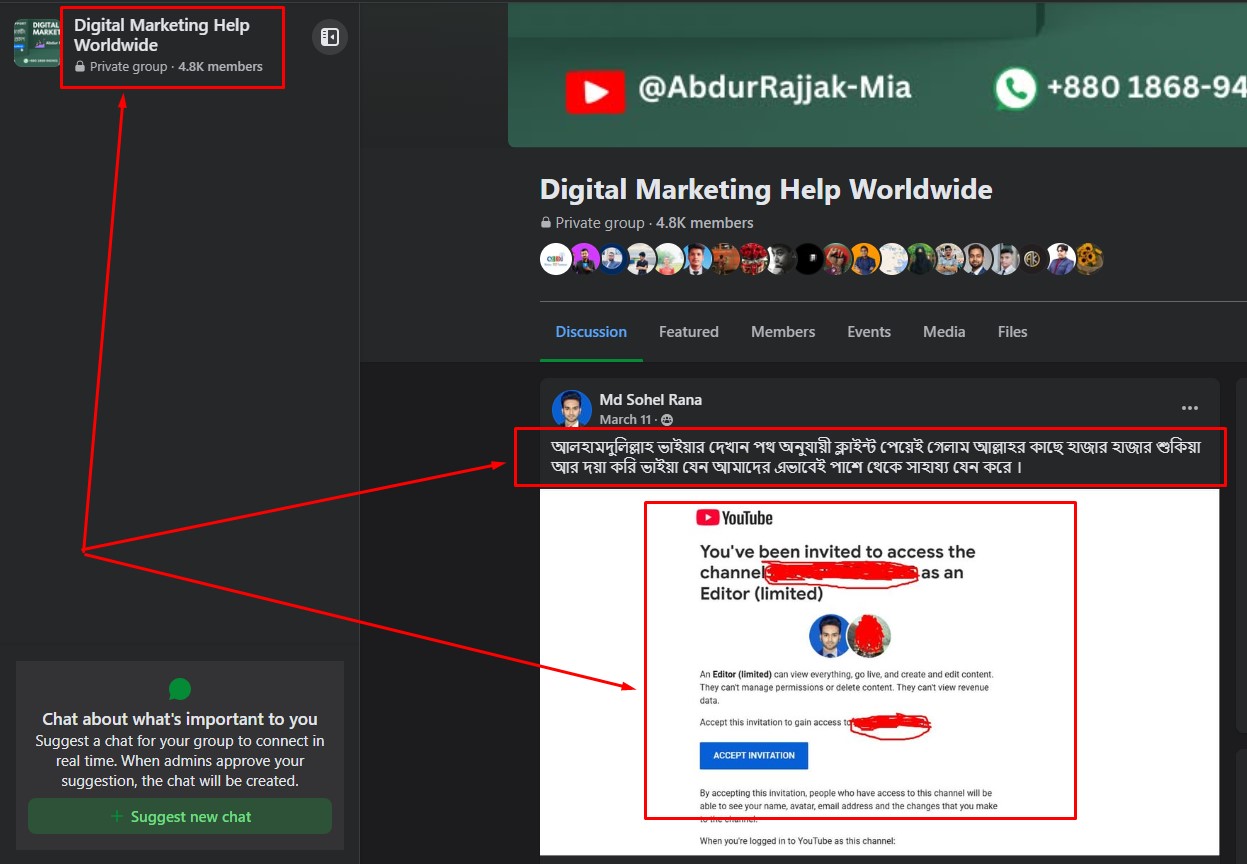
Task: Click the red YouTube icon on the cover
Action: 595,91
